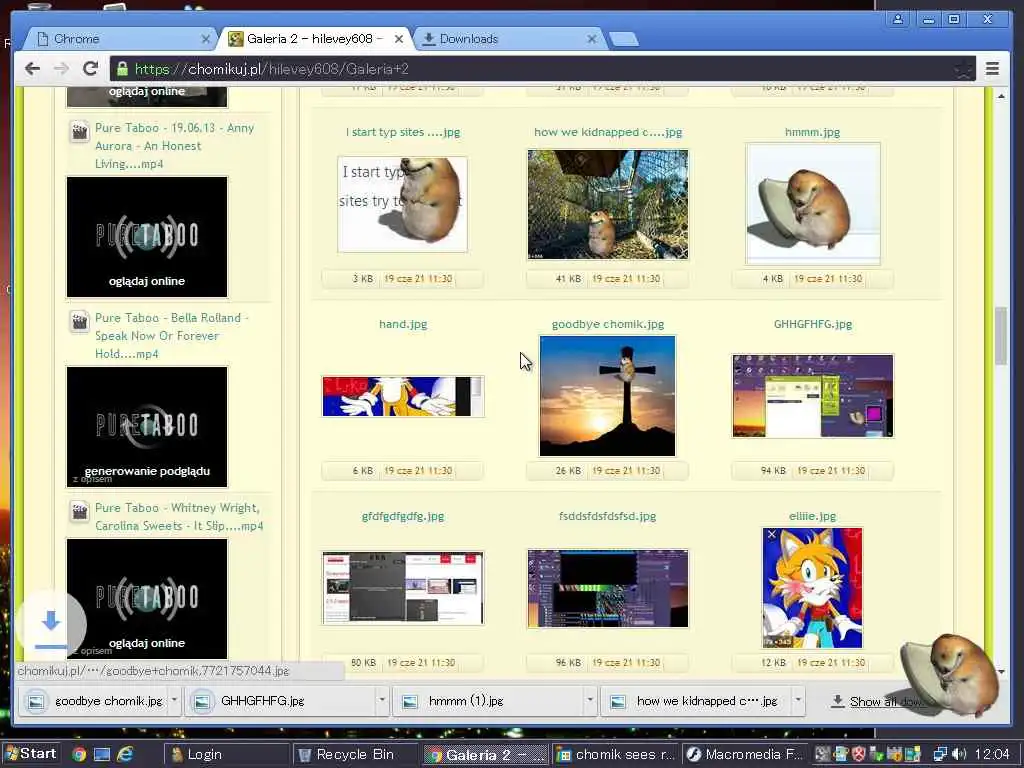
Task: Switch to Recycle Bin taskbar window
Action: [x=354, y=754]
